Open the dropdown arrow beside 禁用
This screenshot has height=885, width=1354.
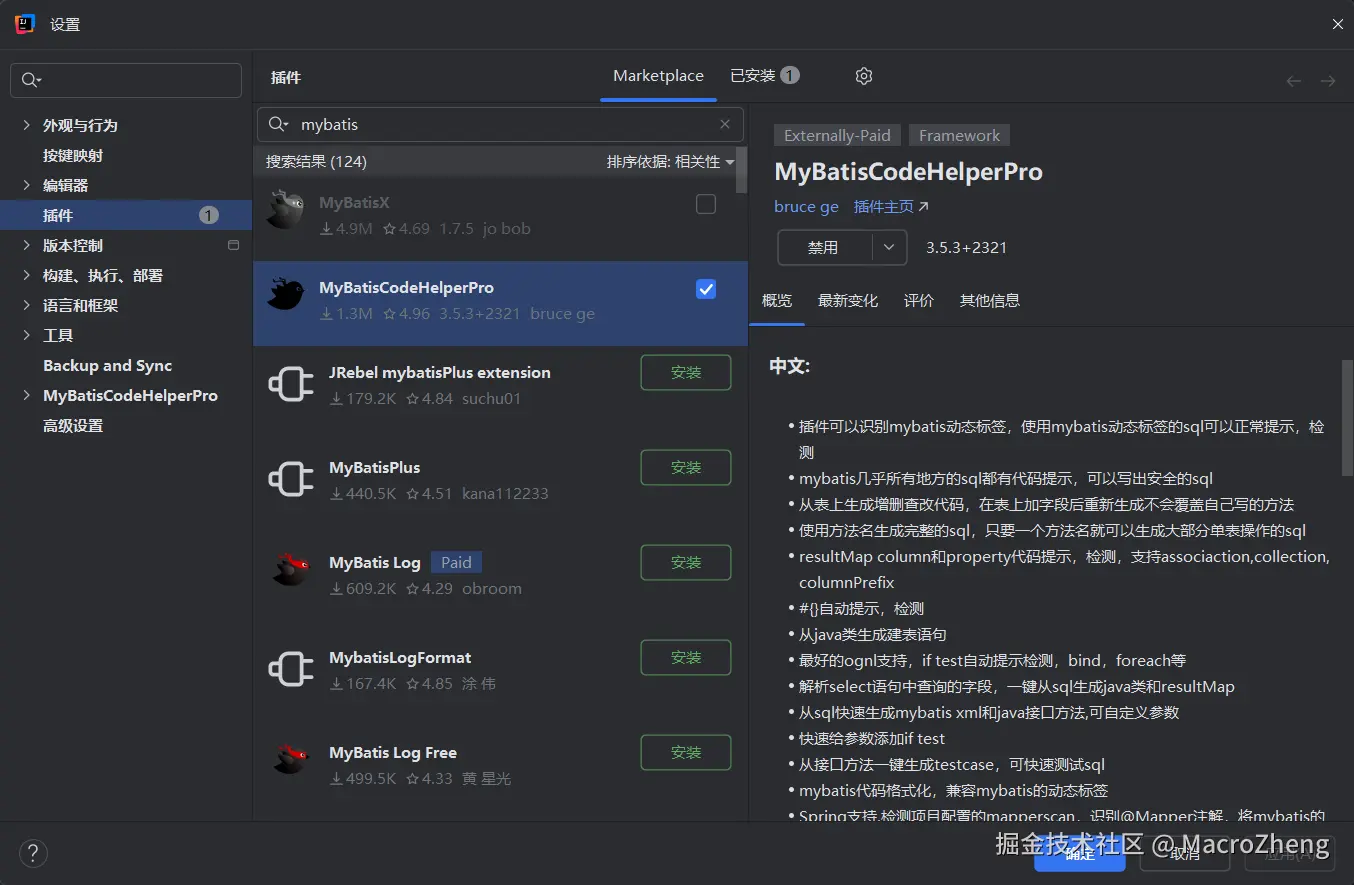point(889,247)
